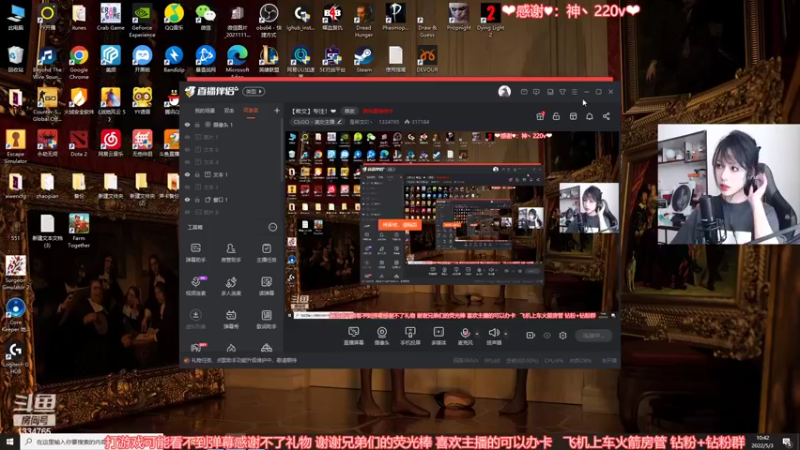Click the start-stream button at bottom right

point(593,335)
